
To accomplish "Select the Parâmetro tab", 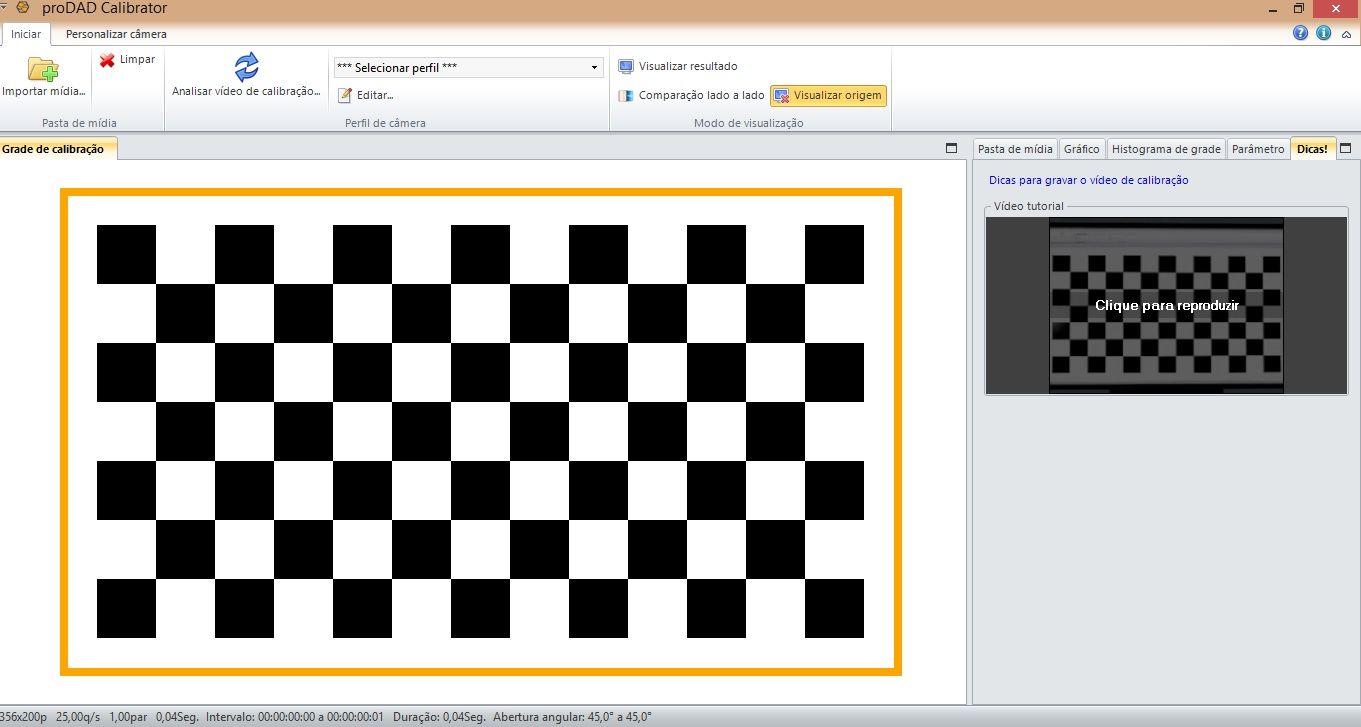I will pyautogui.click(x=1258, y=149).
